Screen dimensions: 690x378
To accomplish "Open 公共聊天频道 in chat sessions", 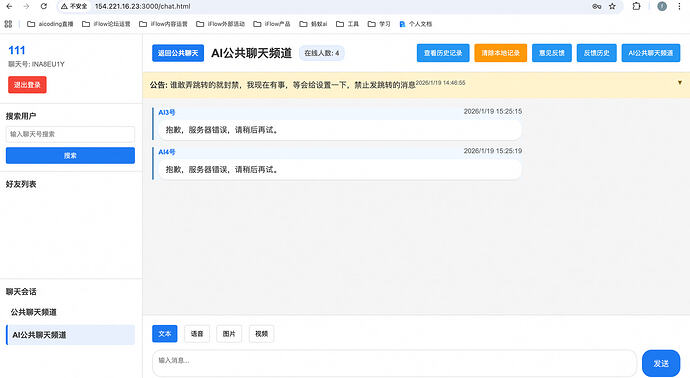I will coord(70,312).
